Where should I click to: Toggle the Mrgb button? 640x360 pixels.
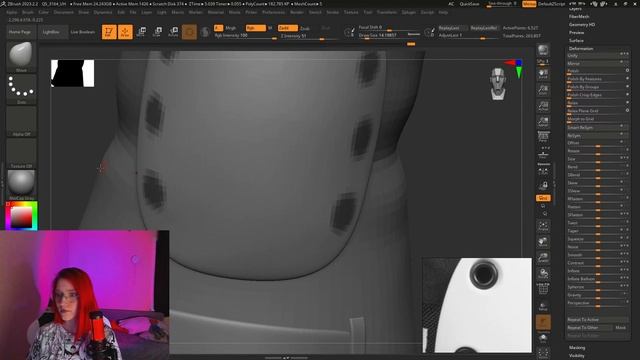[231, 28]
